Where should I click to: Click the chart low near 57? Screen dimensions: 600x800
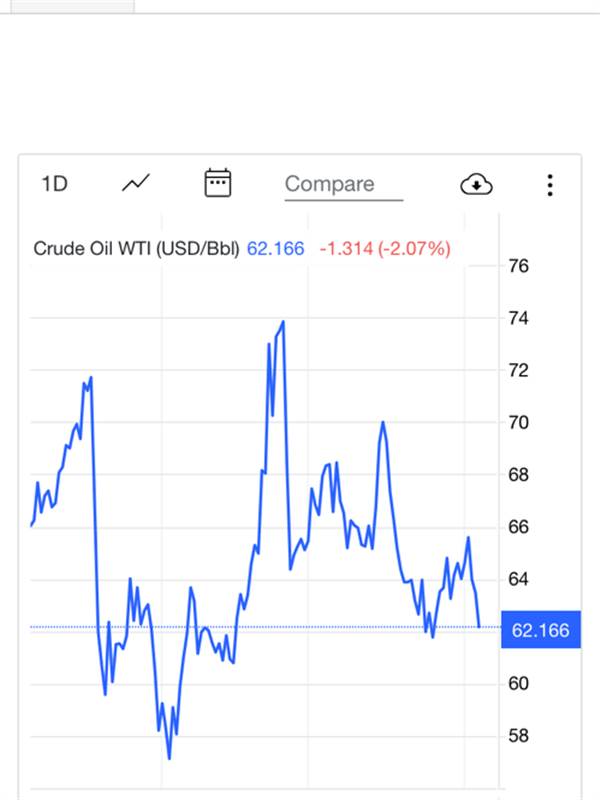coord(169,758)
